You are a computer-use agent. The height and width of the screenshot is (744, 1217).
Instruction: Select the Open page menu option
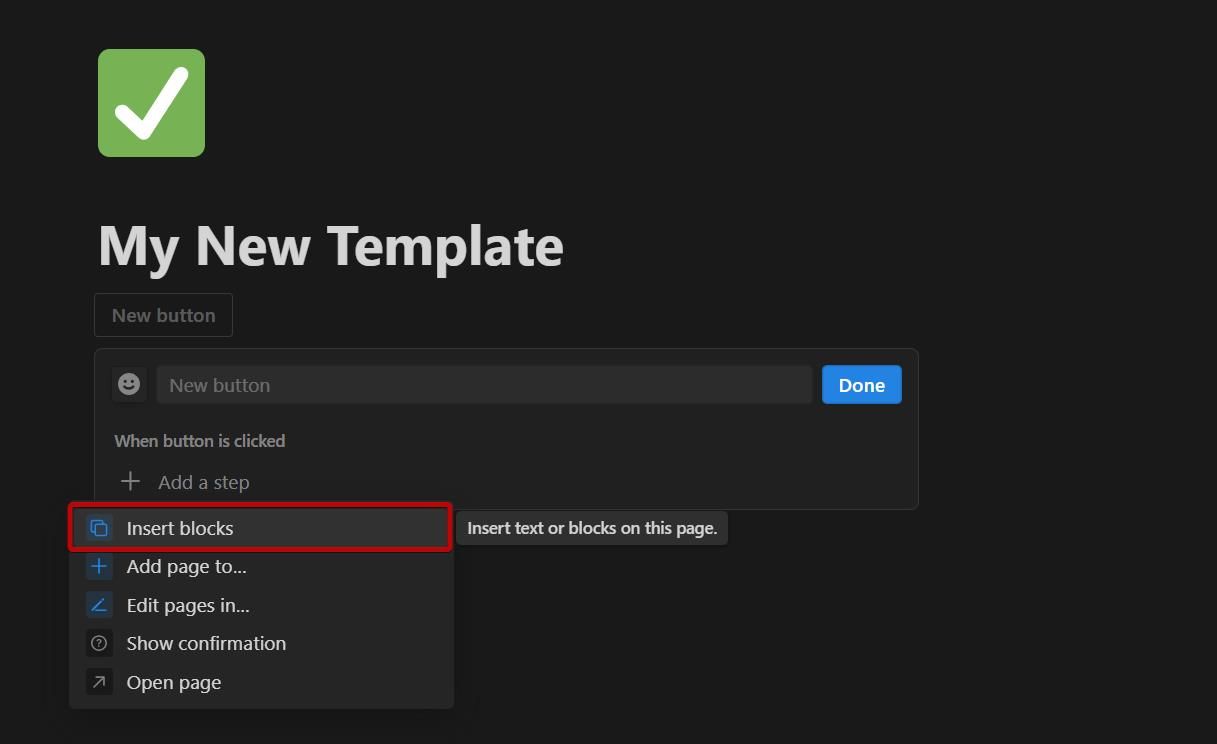point(173,682)
